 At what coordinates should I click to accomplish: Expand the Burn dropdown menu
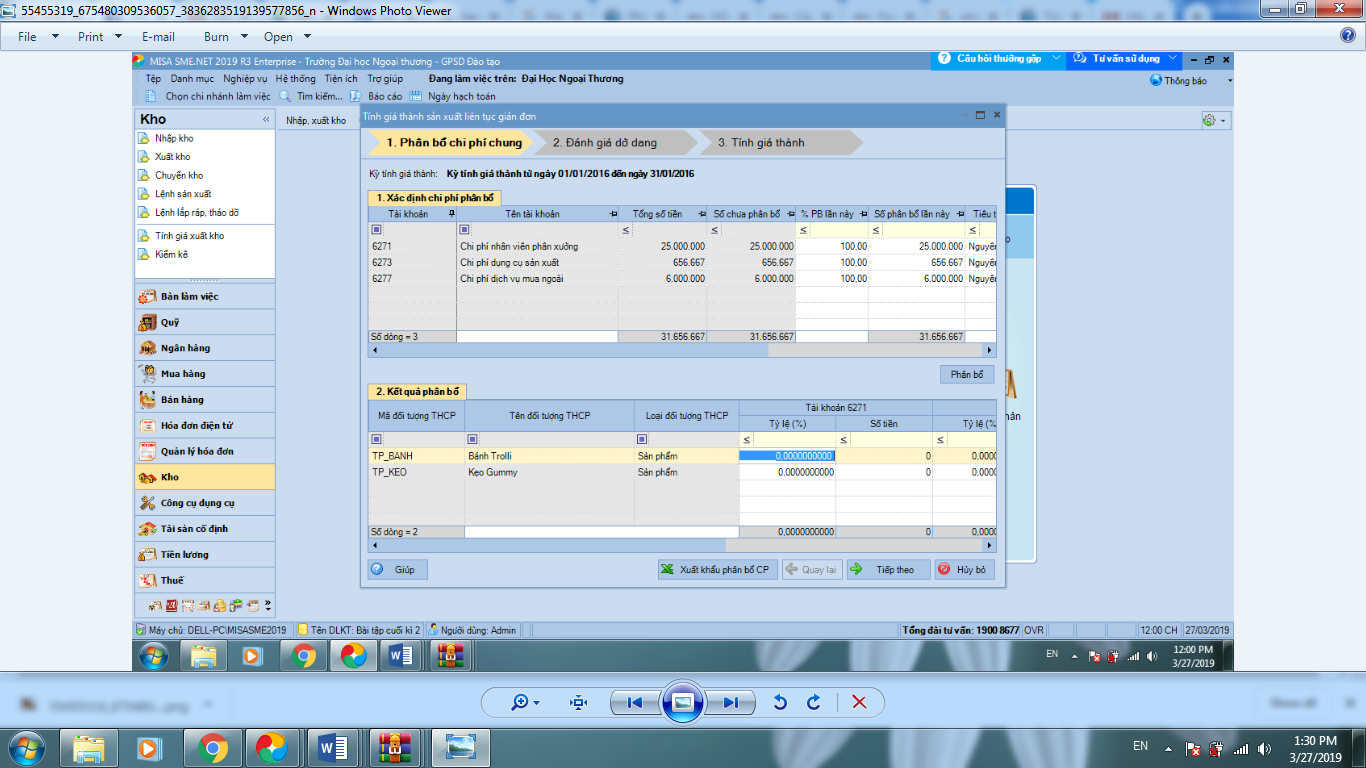[225, 36]
